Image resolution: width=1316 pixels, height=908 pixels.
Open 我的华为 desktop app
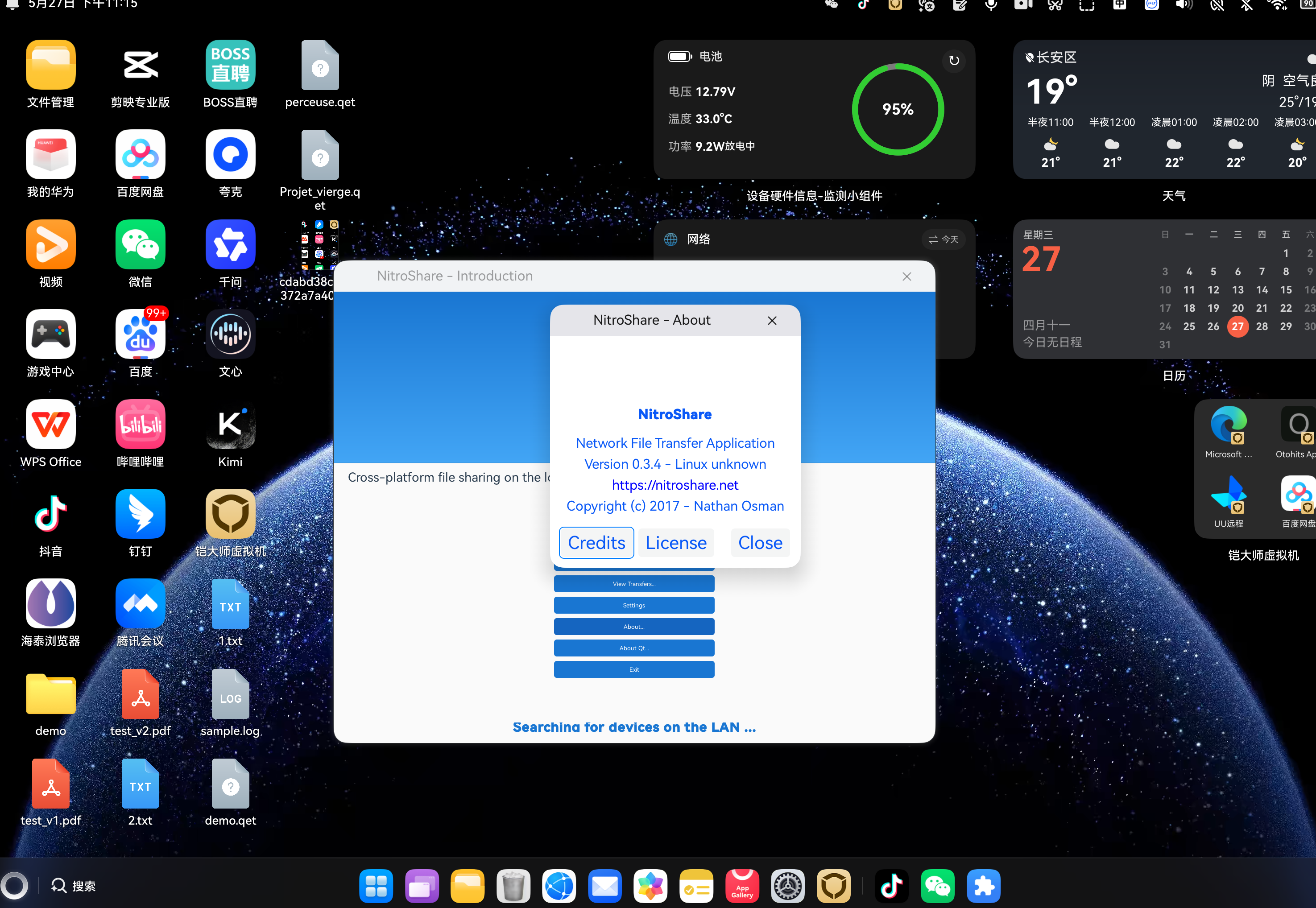[51, 154]
